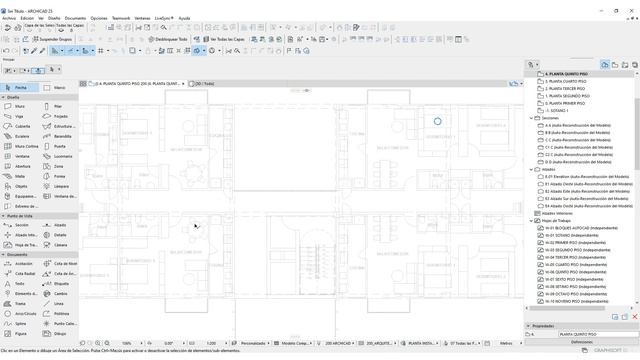Select the Arco/Círculo tool
This screenshot has height=360, width=640.
click(20, 314)
